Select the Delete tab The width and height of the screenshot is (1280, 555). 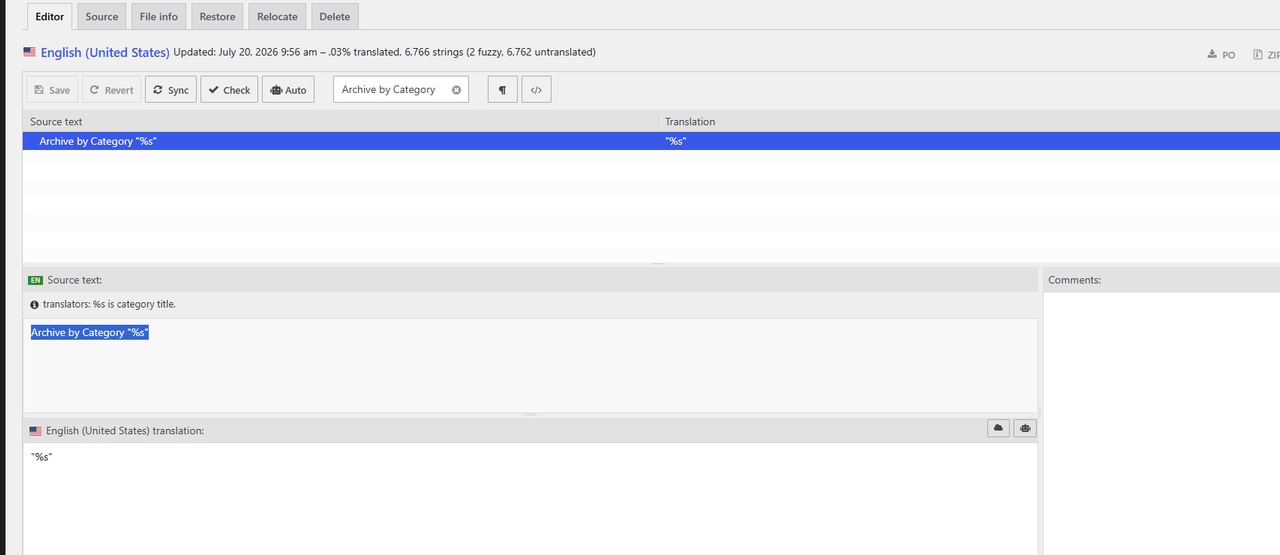tap(335, 16)
